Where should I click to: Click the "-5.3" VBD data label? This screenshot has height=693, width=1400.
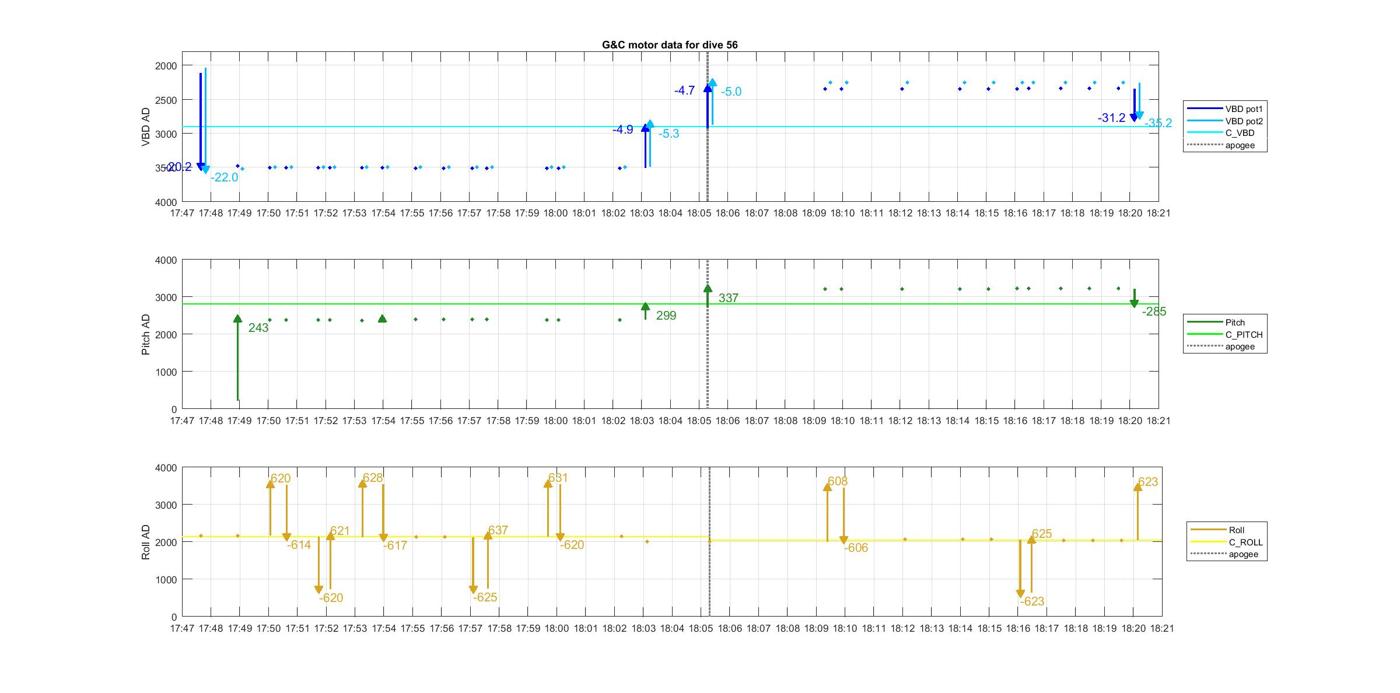(669, 134)
